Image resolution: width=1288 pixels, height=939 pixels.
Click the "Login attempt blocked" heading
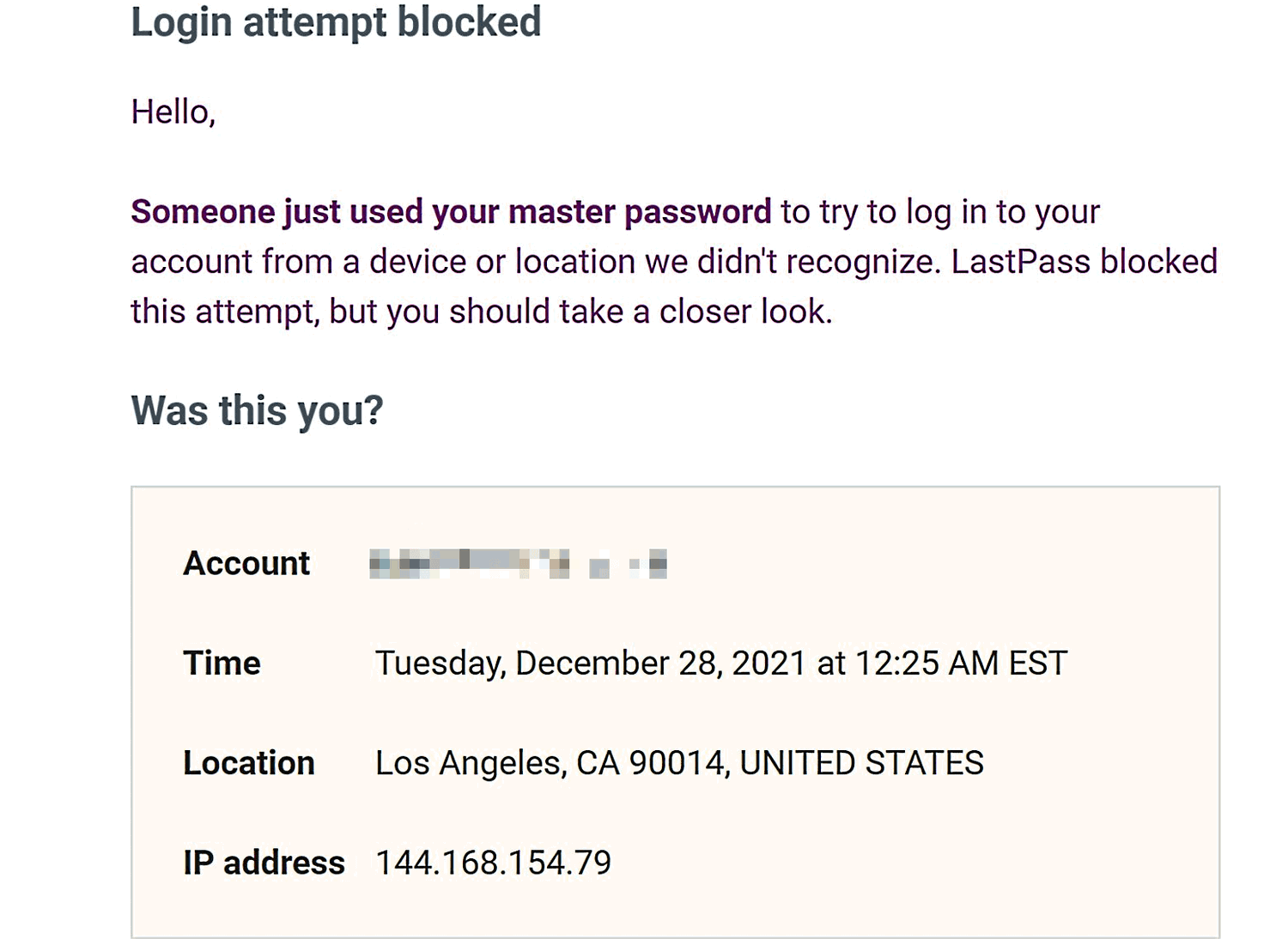point(336,22)
